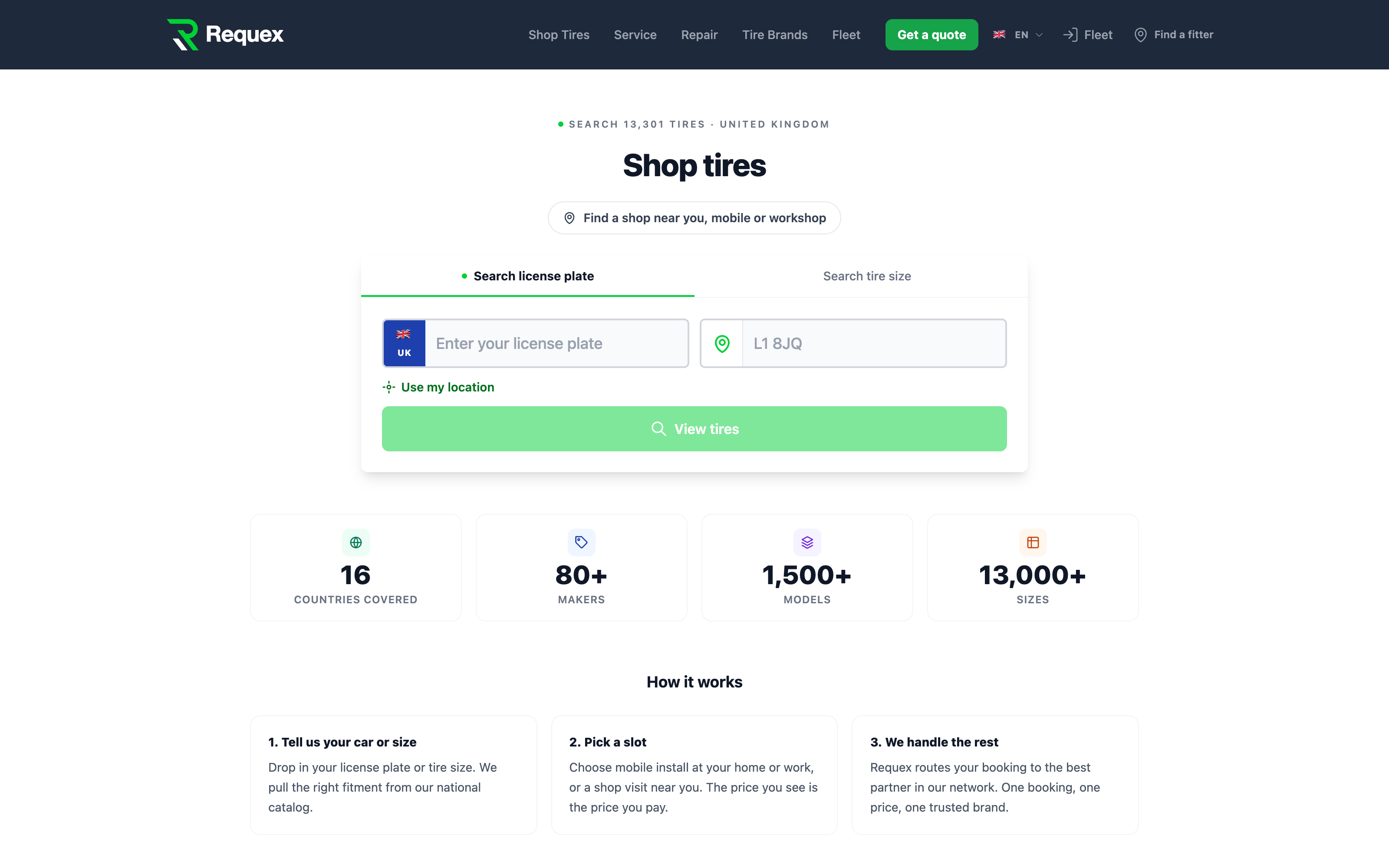Focus the postcode field showing L1 8JQ
Image resolution: width=1389 pixels, height=868 pixels.
click(x=874, y=343)
